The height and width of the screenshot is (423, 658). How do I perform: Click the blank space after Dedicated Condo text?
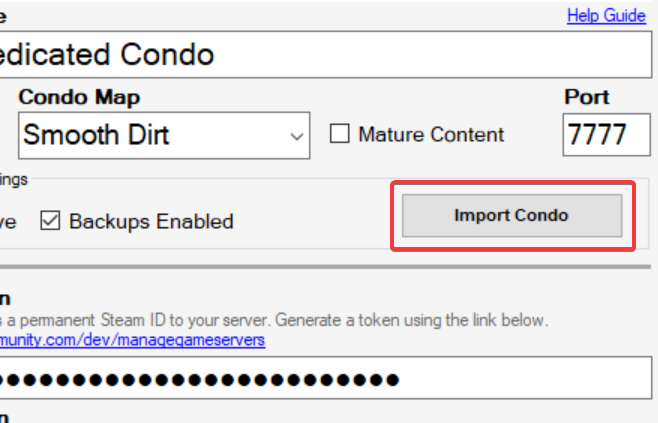click(x=432, y=55)
